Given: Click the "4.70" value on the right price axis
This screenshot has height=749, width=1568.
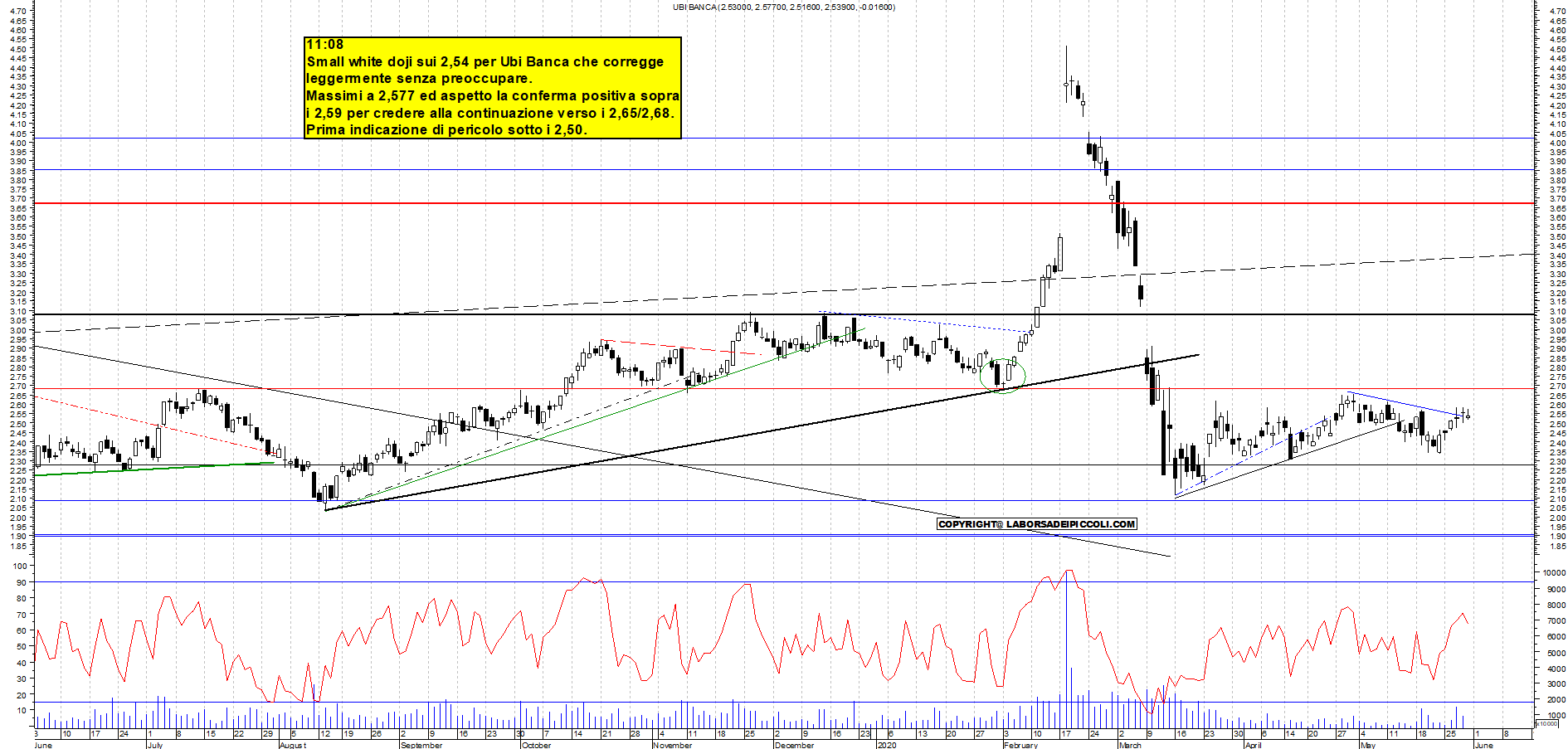Looking at the screenshot, I should point(1556,12).
